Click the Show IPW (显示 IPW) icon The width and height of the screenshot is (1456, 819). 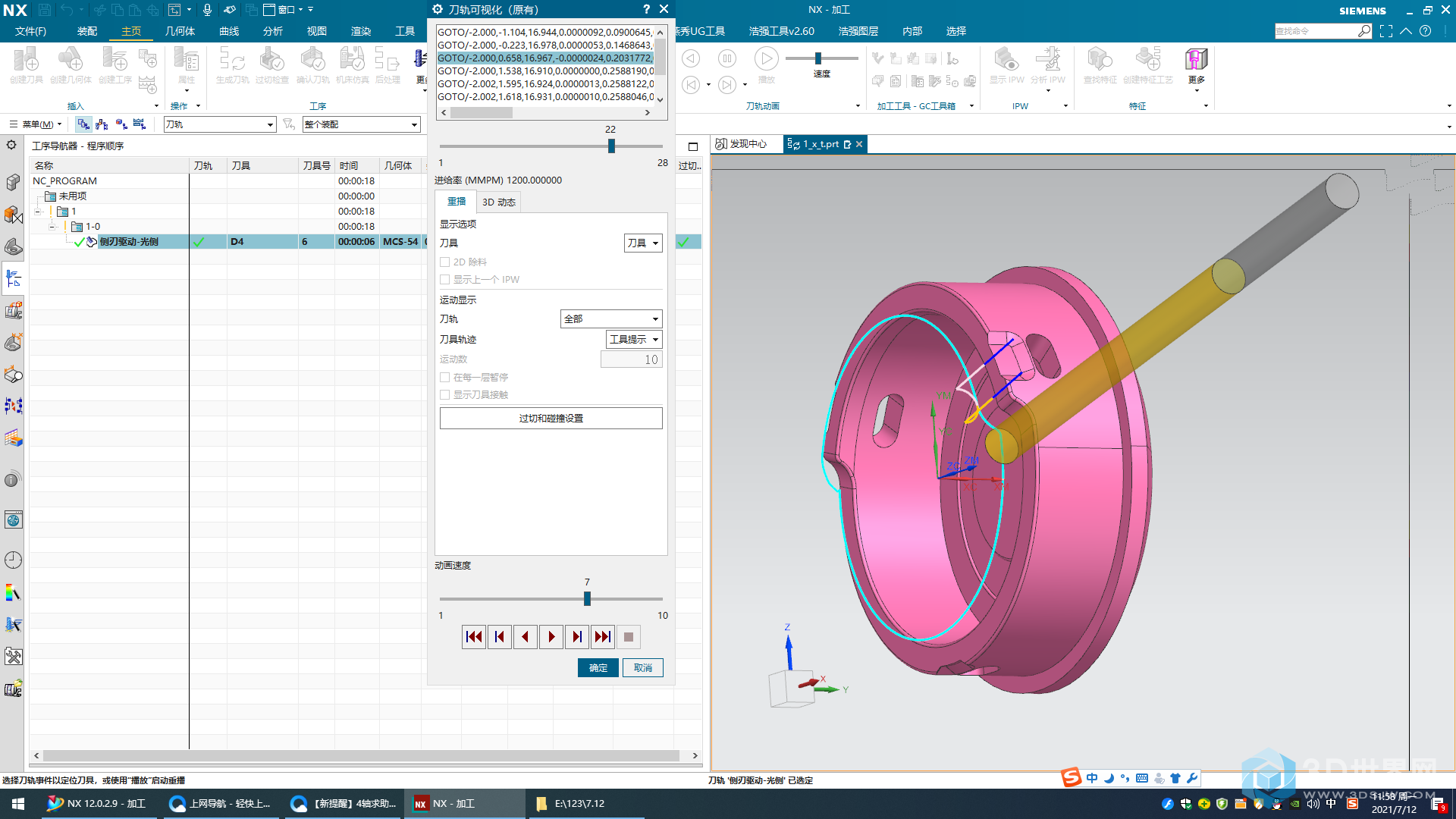pyautogui.click(x=1006, y=61)
